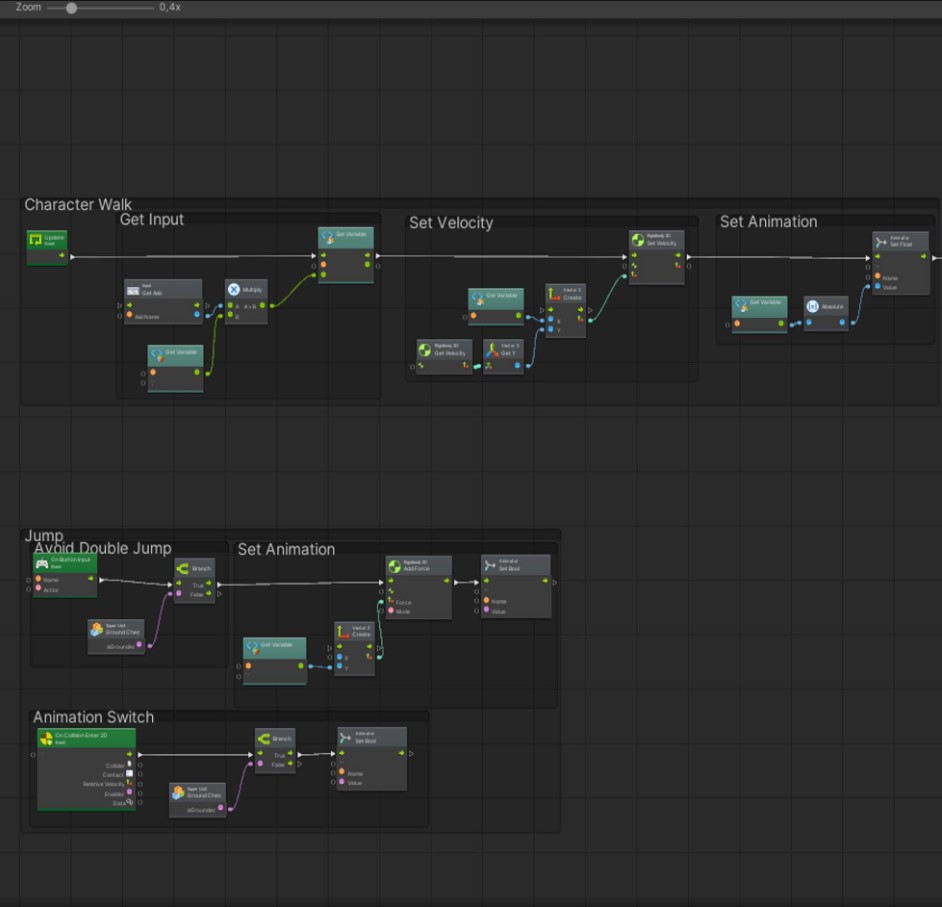Click the Rigidbody 2D Get Velocity node
The image size is (942, 907).
pos(444,351)
